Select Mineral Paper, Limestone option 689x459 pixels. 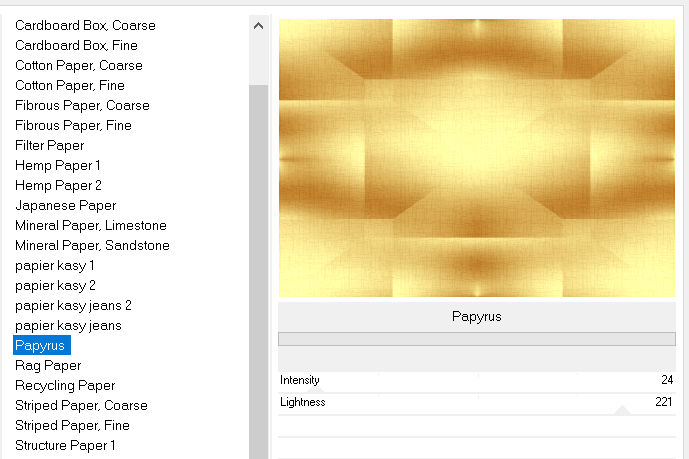91,225
